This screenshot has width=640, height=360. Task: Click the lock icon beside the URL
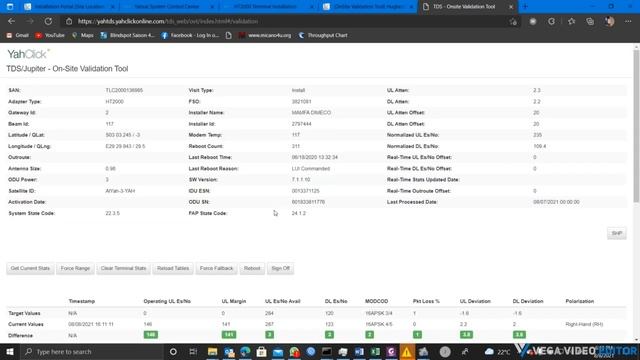coord(69,21)
